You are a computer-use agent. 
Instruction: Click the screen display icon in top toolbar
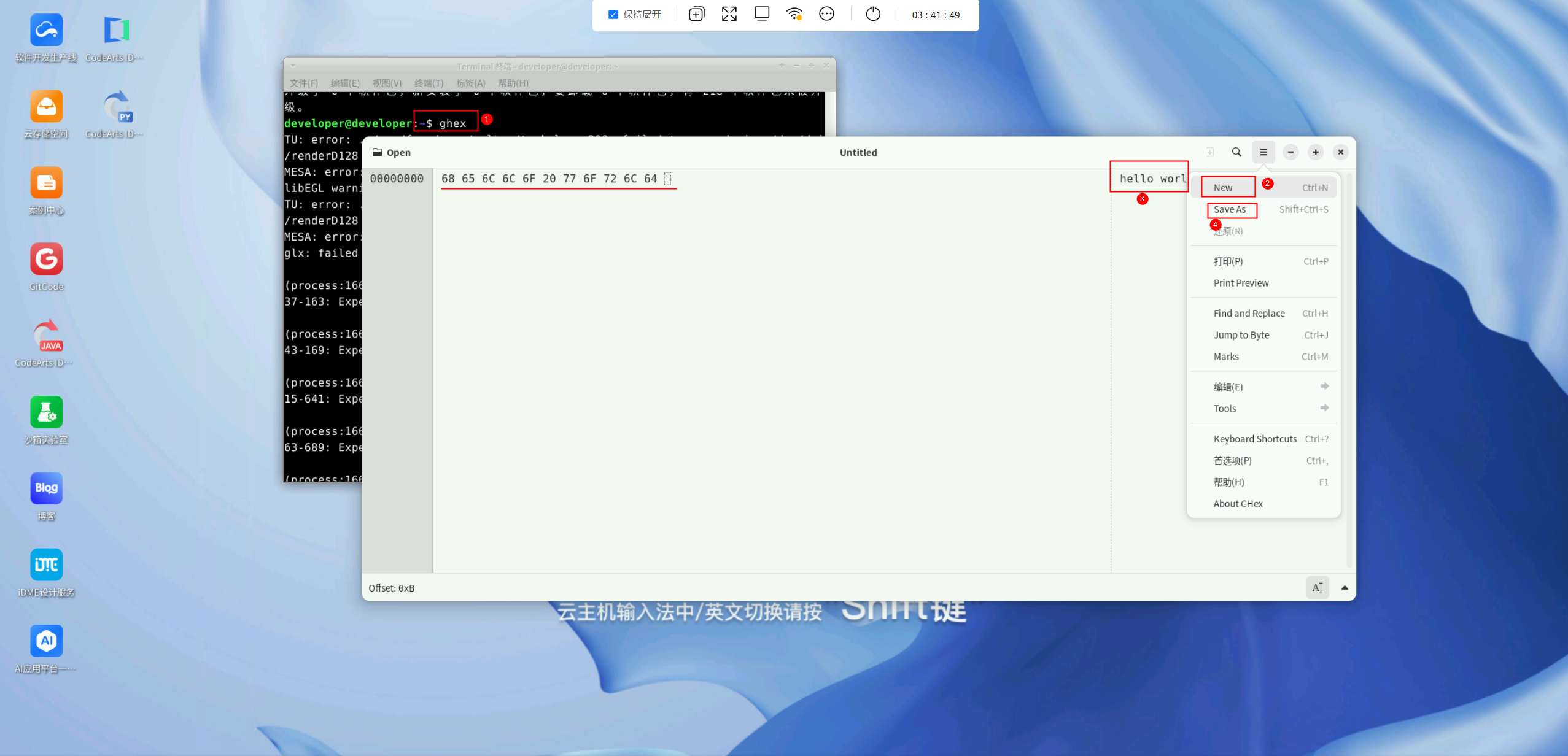click(x=761, y=14)
